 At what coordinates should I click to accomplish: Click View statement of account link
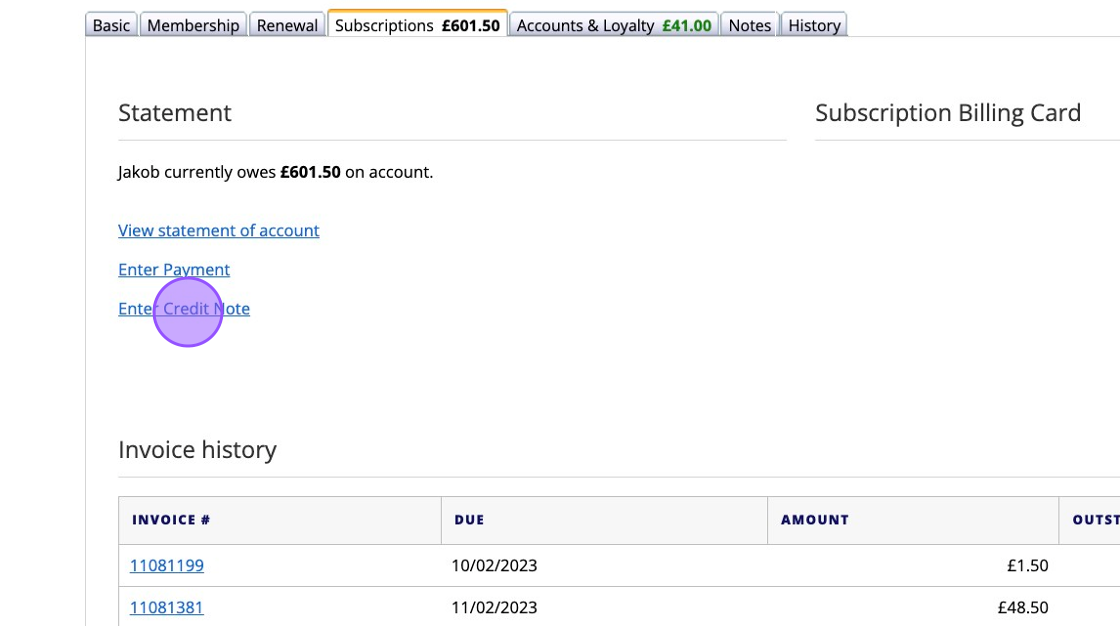(x=219, y=230)
